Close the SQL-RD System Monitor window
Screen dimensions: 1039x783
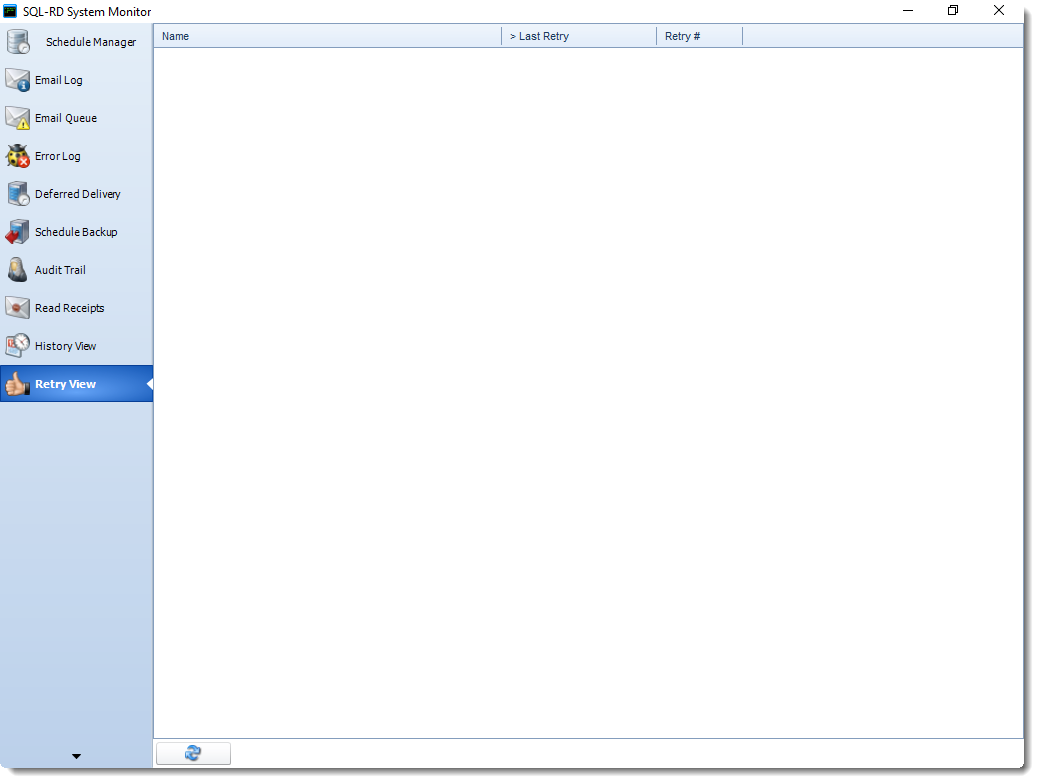[999, 11]
